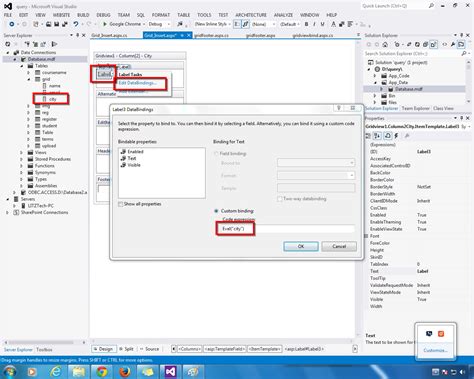The width and height of the screenshot is (474, 379).
Task: Click OK in Label3 DataBindings dialog
Action: pyautogui.click(x=301, y=246)
